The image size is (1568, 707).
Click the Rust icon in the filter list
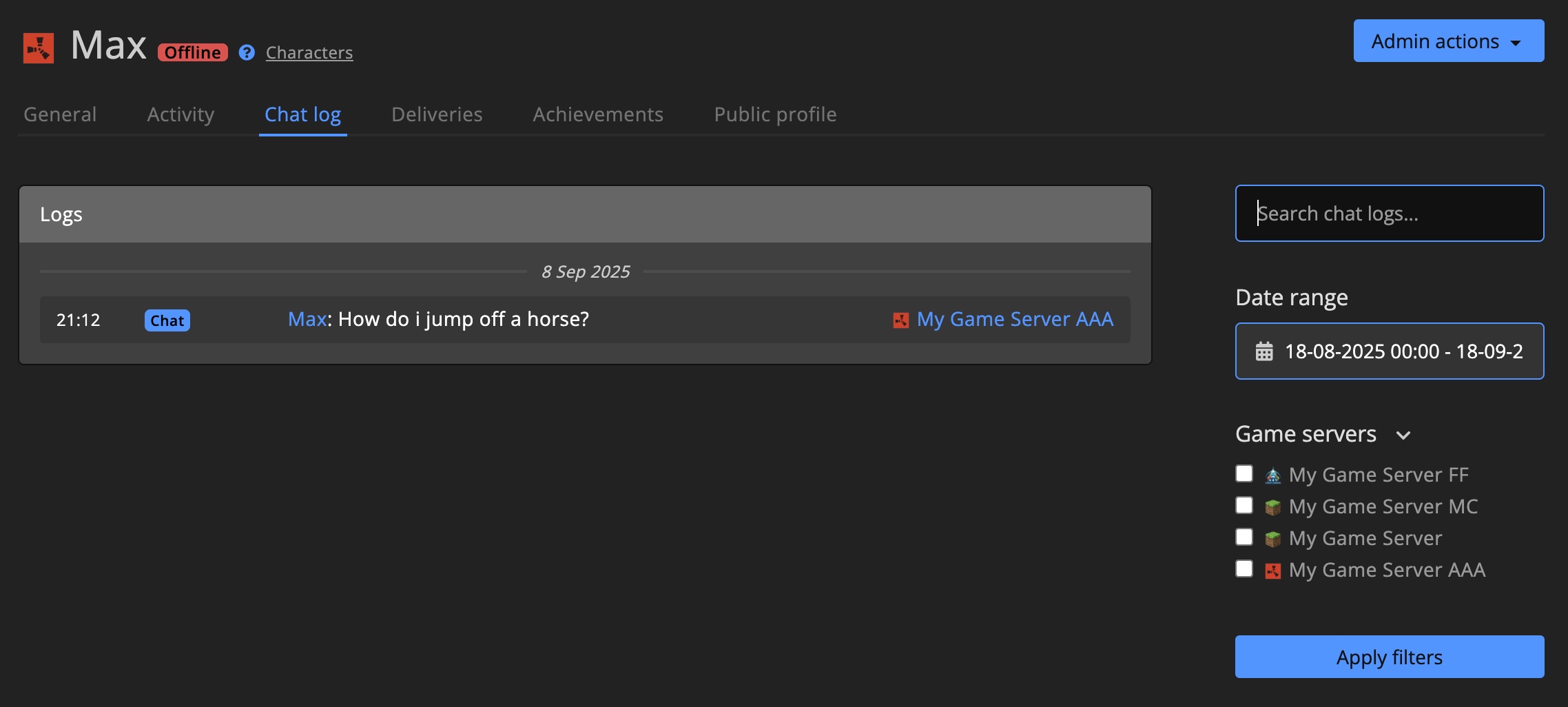coord(1272,571)
